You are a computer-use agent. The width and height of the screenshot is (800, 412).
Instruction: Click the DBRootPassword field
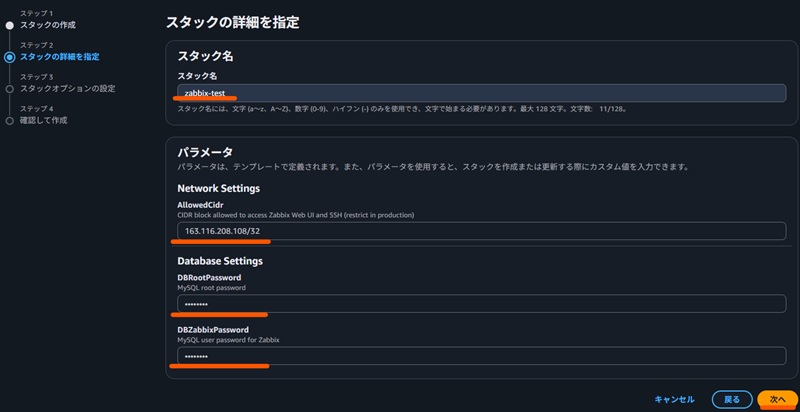pyautogui.click(x=482, y=304)
